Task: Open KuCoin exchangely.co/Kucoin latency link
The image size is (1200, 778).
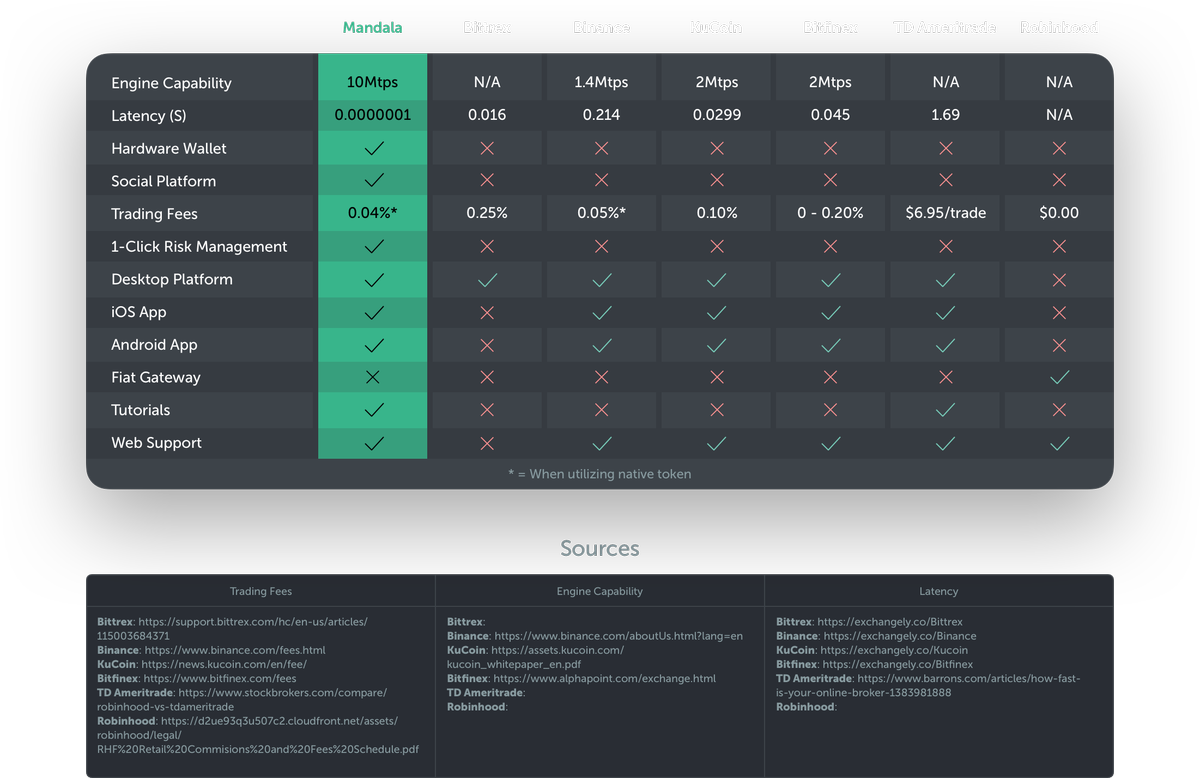Action: coord(894,650)
